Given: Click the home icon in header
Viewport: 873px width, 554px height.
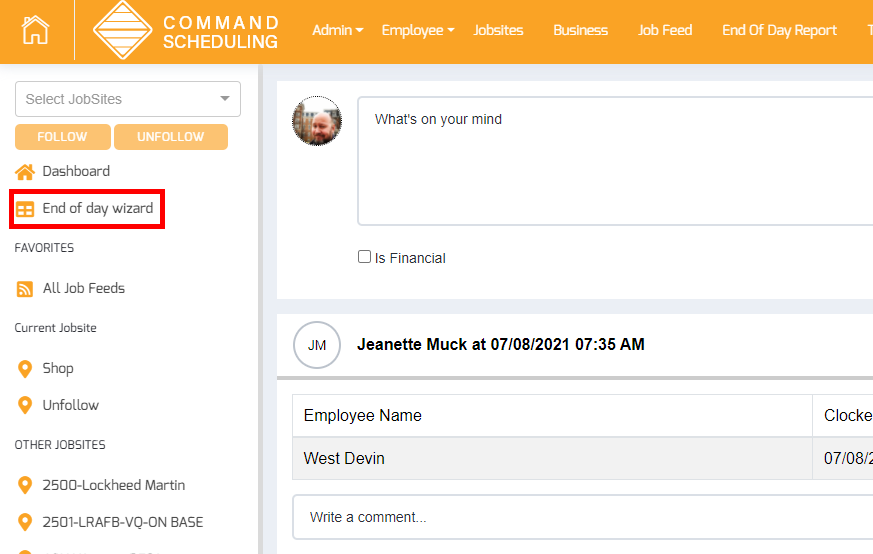Looking at the screenshot, I should click(35, 30).
